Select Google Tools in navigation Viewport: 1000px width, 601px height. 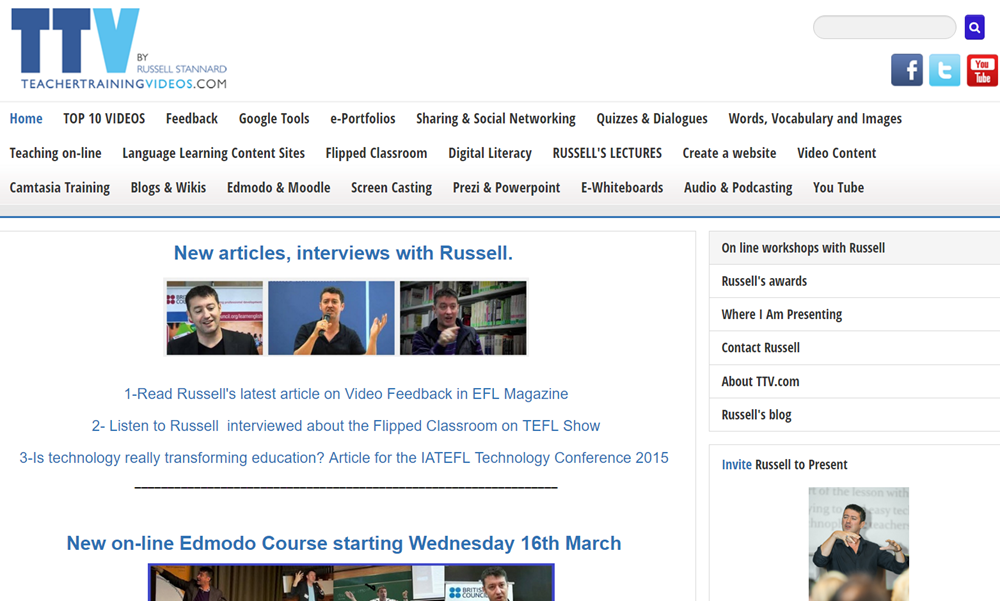[274, 119]
